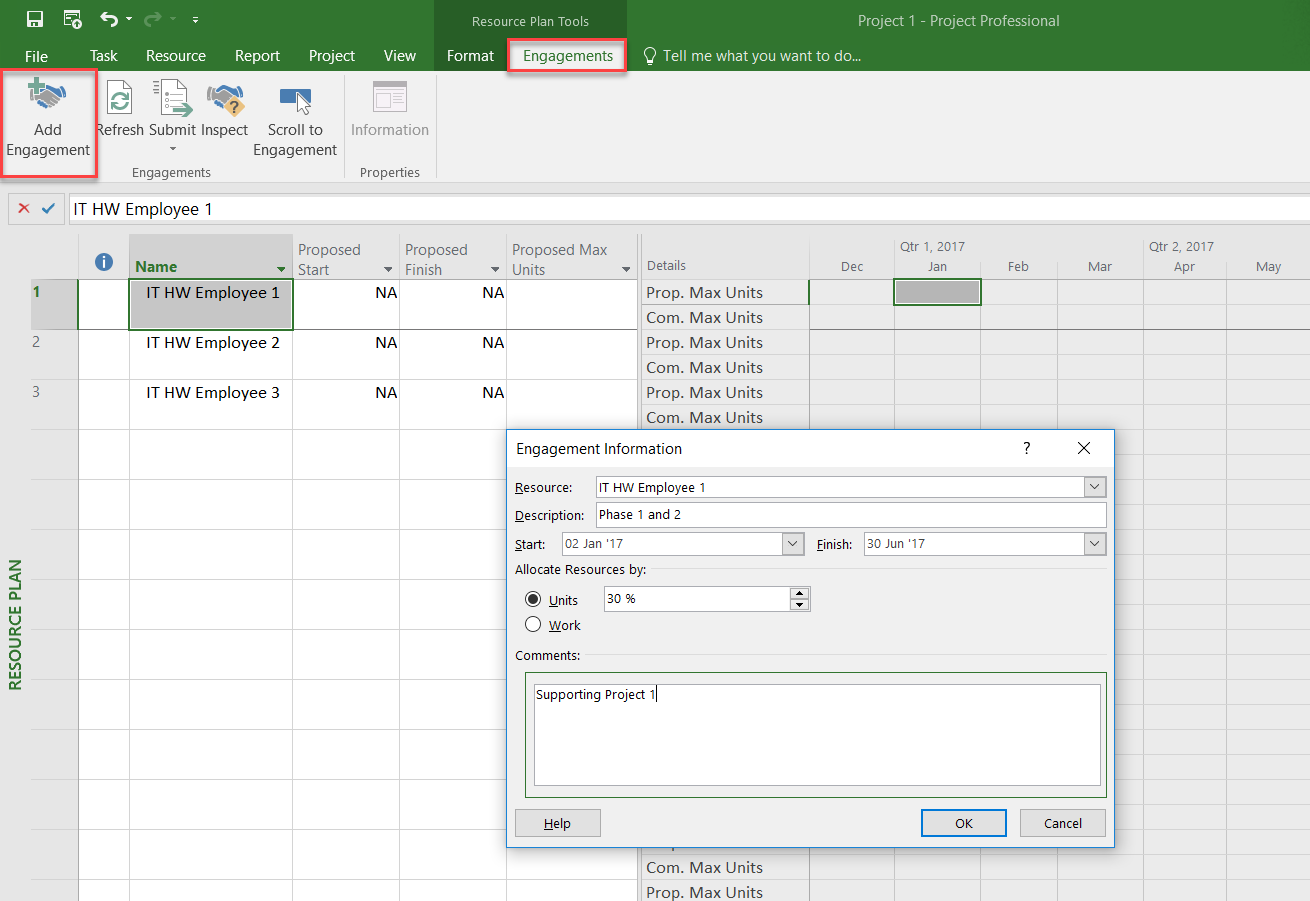Cancel cell entry with red X icon

(24, 208)
